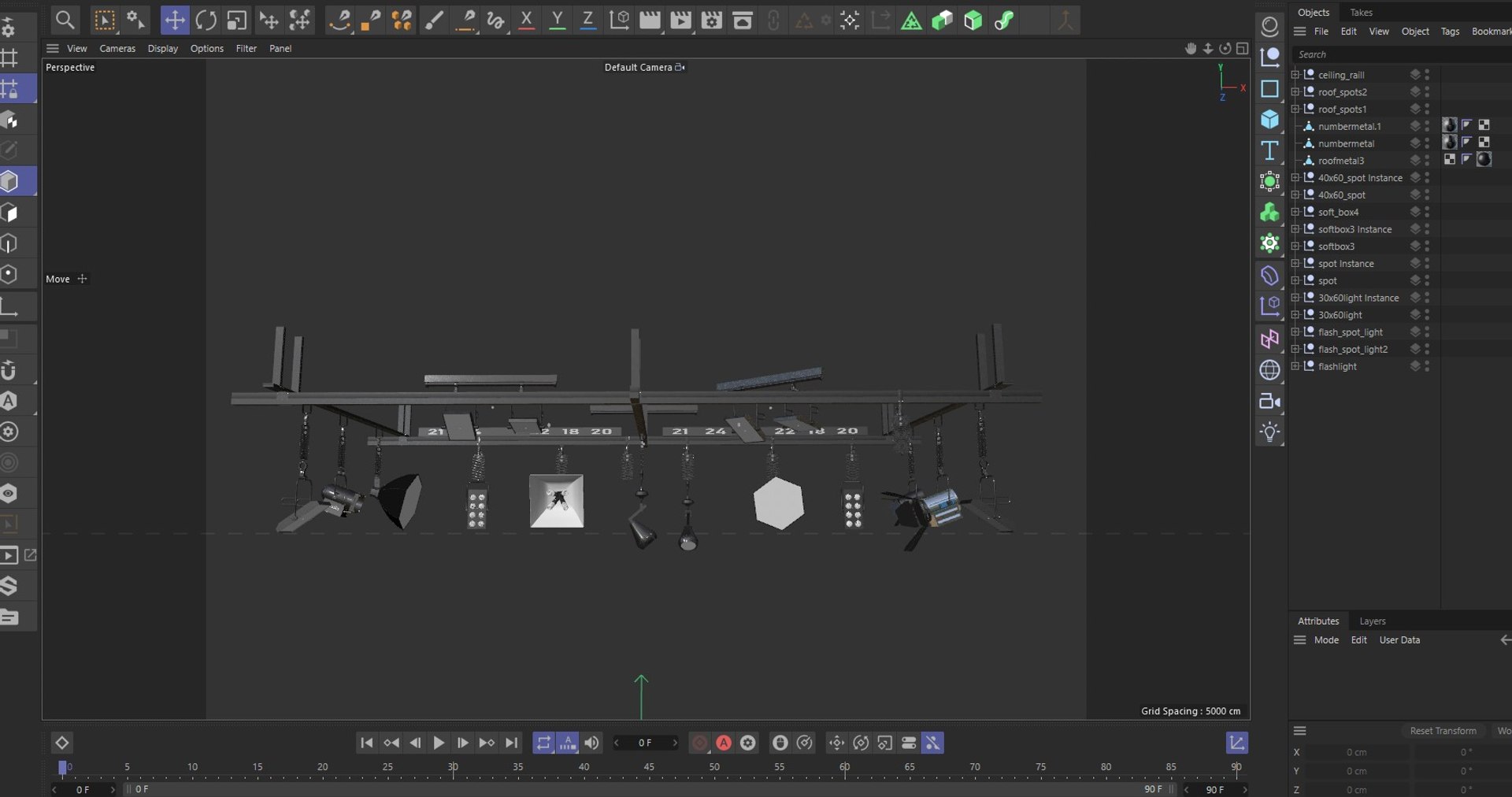Image resolution: width=1512 pixels, height=797 pixels.
Task: Click frame 45 on the timeline ruler
Action: [x=649, y=767]
